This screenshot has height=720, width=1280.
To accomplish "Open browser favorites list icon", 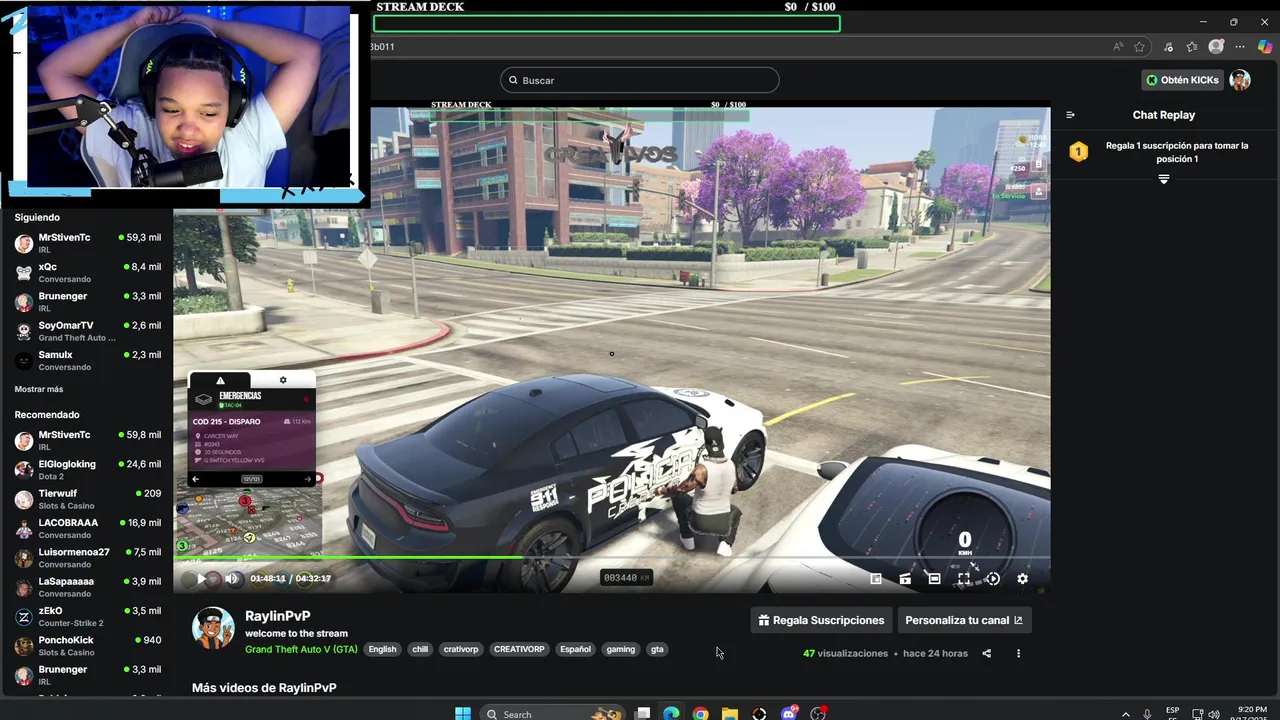I will 1192,47.
